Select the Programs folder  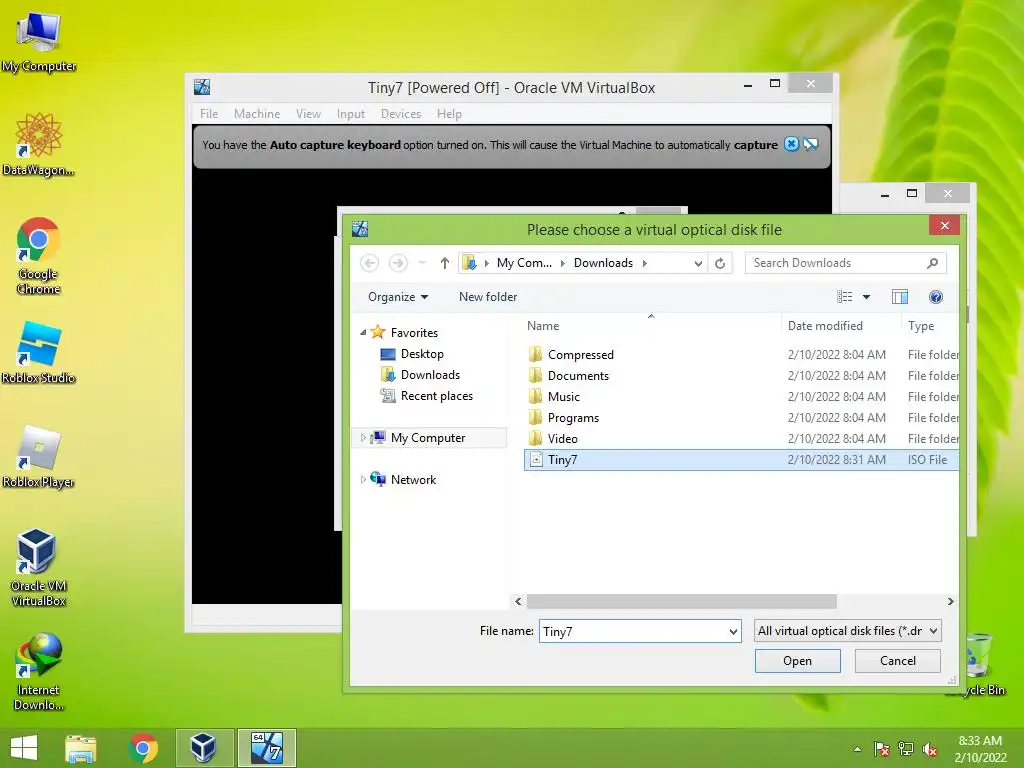point(741,417)
